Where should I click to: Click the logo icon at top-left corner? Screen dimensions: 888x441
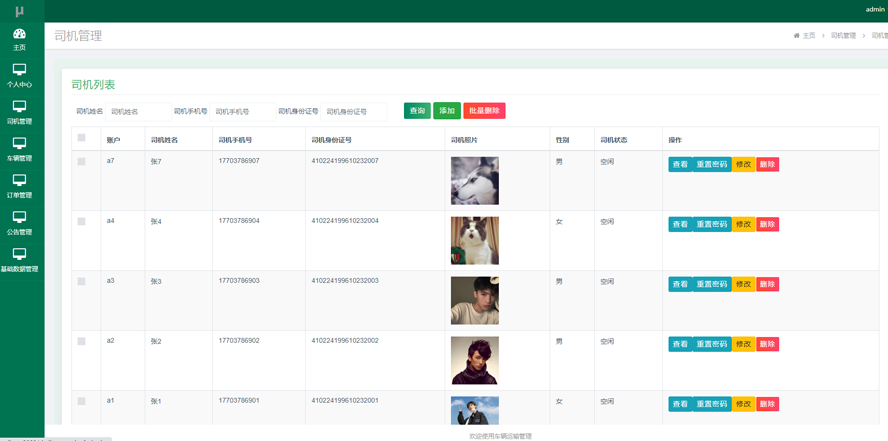[19, 11]
